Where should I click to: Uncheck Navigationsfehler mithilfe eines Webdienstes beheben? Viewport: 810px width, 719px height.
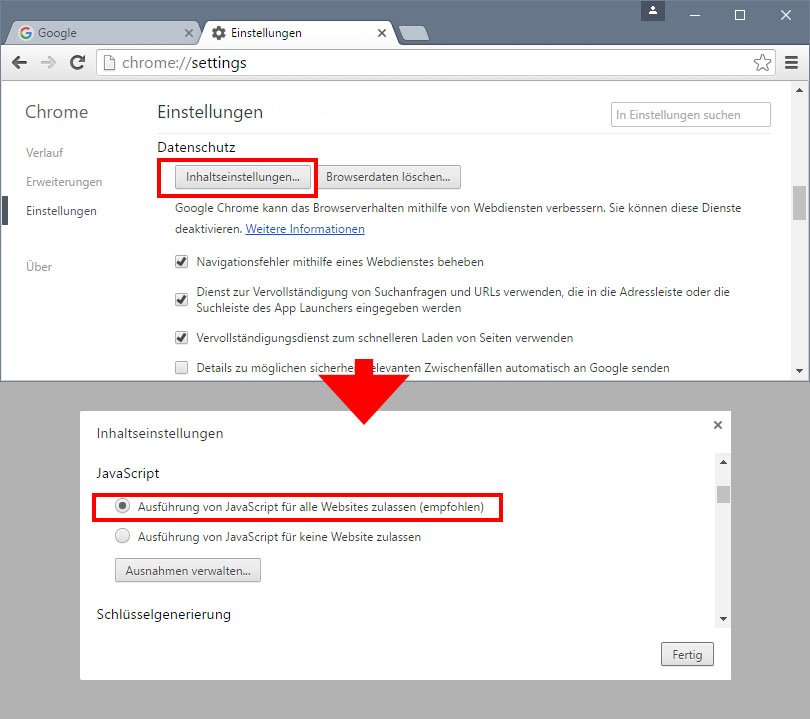182,262
